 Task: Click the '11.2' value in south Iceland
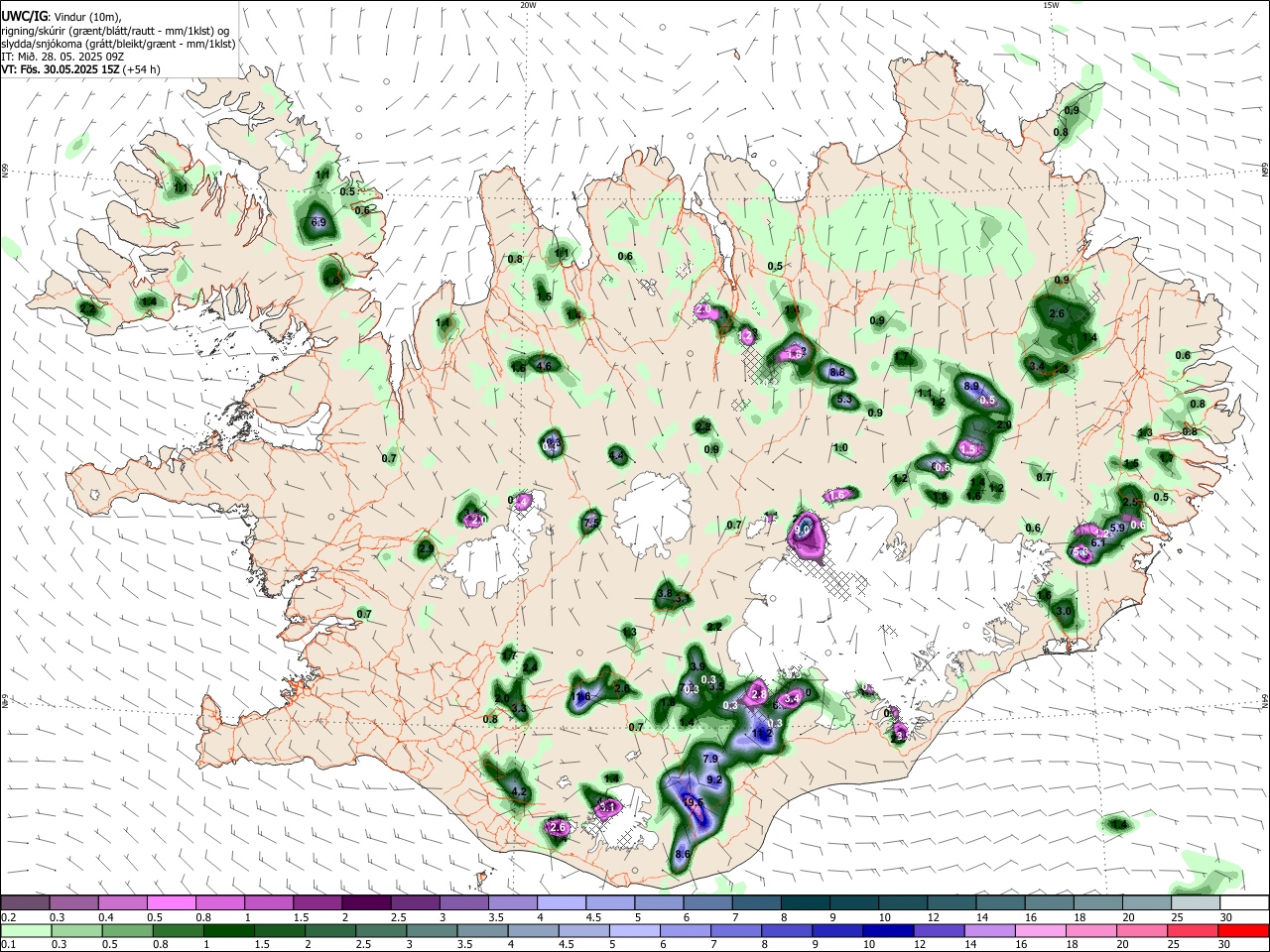coord(762,734)
